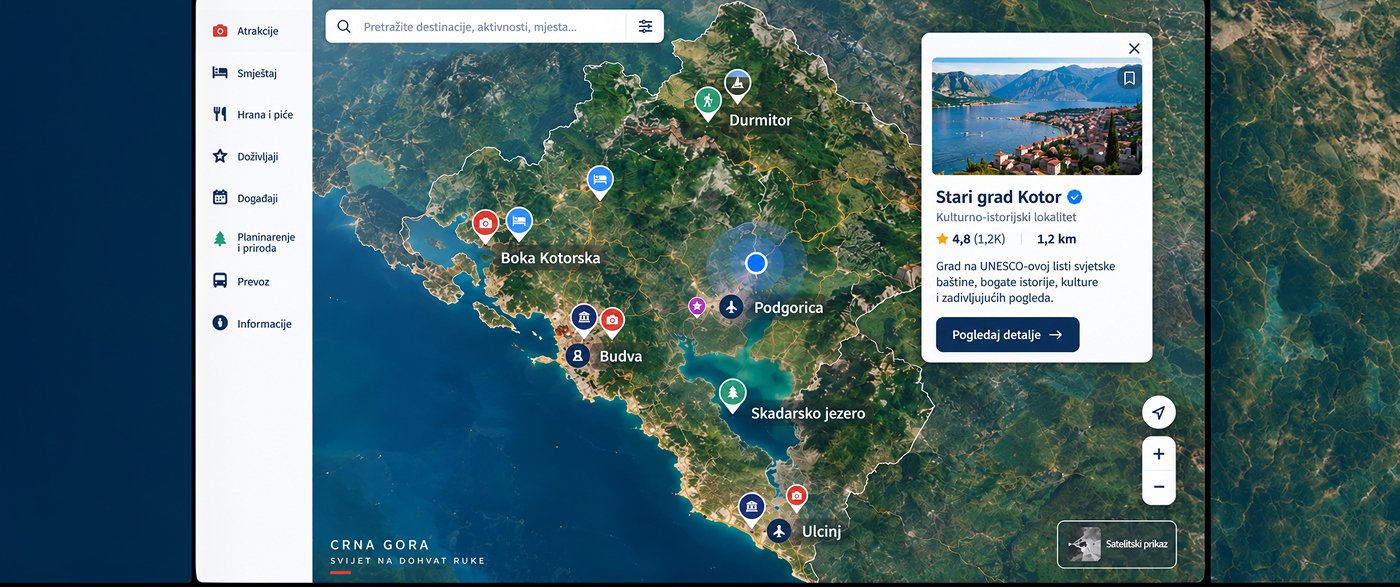Click the Stari grad Kotor title
The width and height of the screenshot is (1400, 587).
tap(998, 197)
